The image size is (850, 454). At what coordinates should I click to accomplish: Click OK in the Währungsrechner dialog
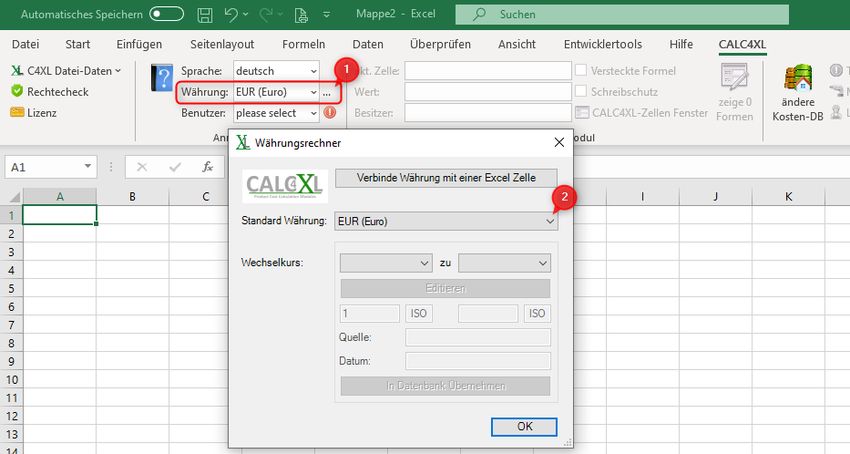point(524,426)
